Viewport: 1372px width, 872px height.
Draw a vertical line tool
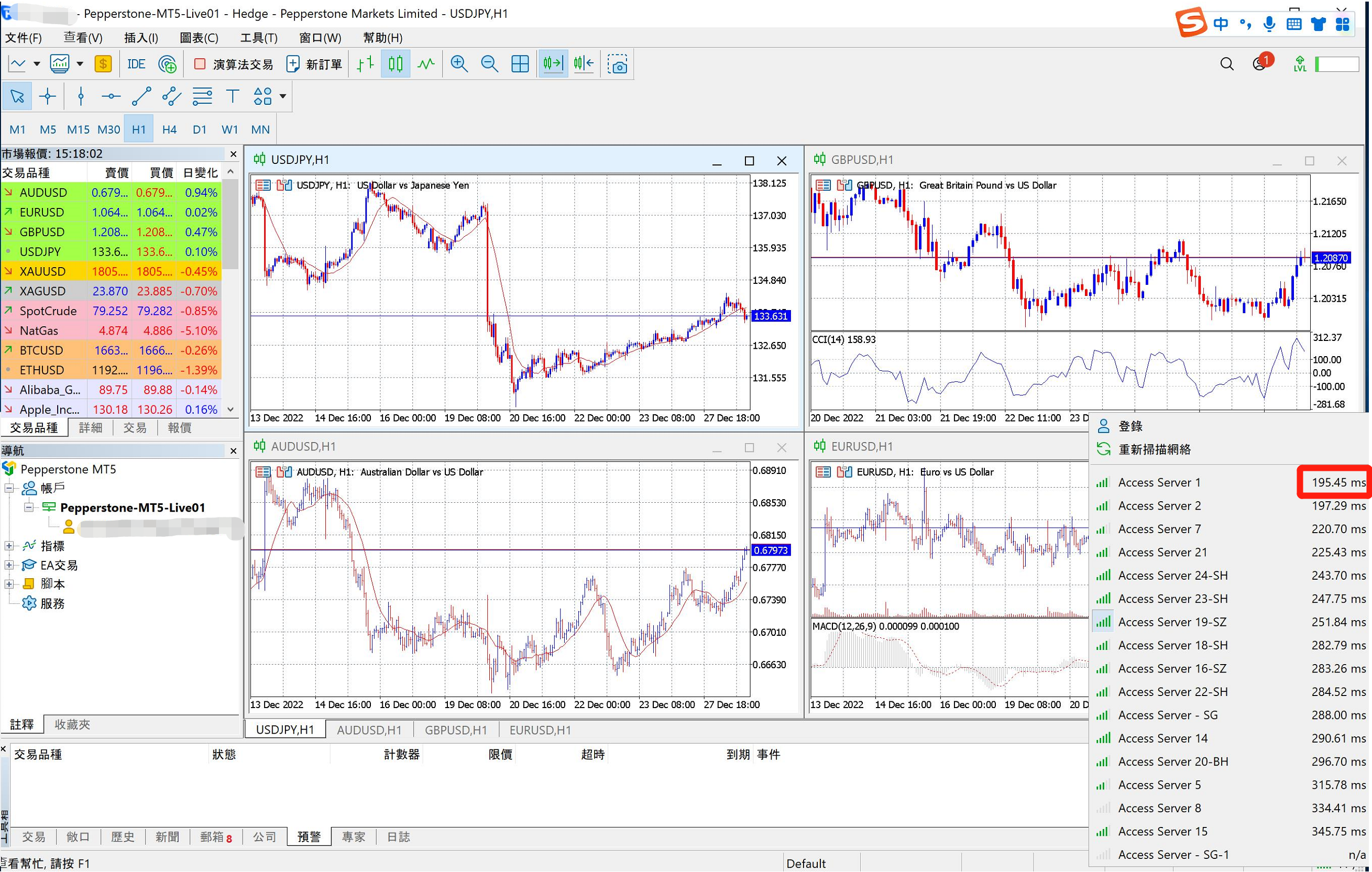tap(81, 96)
